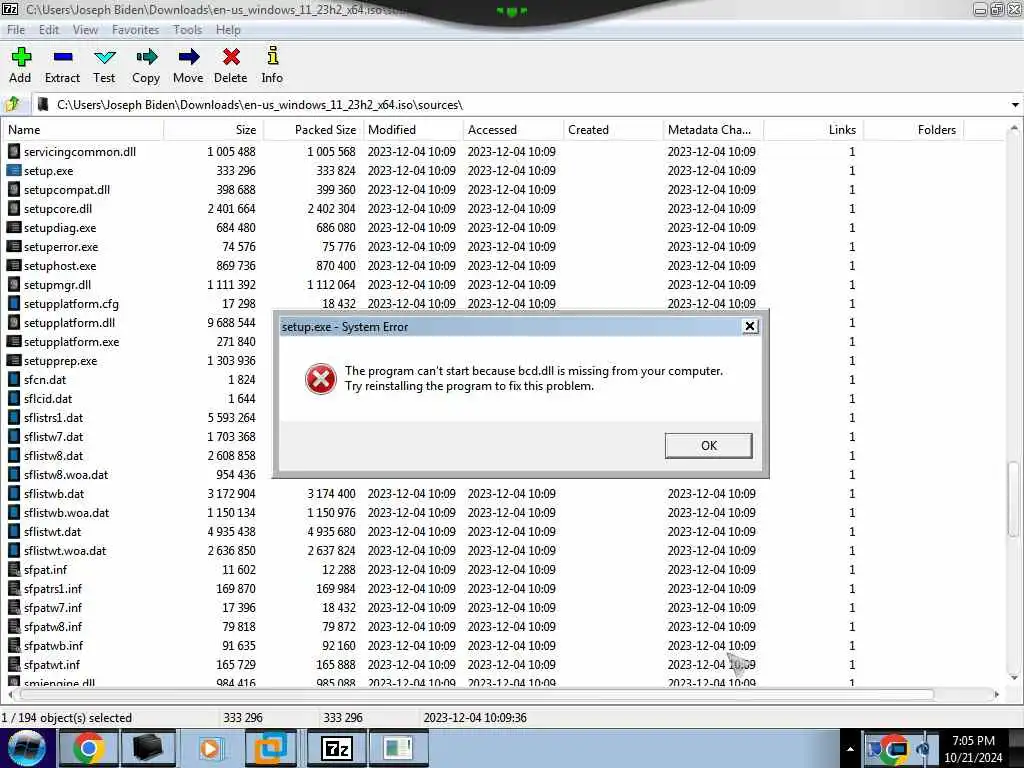Click the Test toolbar icon
Image resolution: width=1024 pixels, height=768 pixels.
104,57
